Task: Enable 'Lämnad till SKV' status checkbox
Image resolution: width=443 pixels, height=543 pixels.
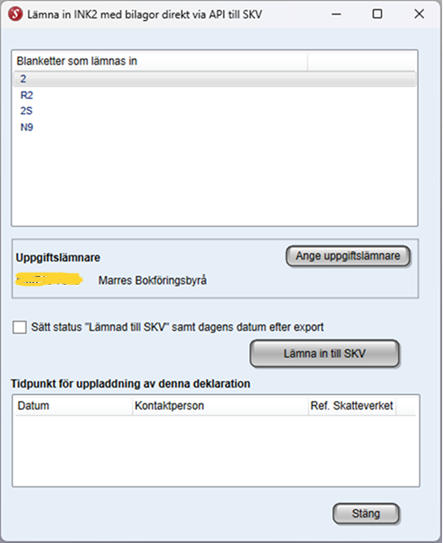Action: point(19,327)
